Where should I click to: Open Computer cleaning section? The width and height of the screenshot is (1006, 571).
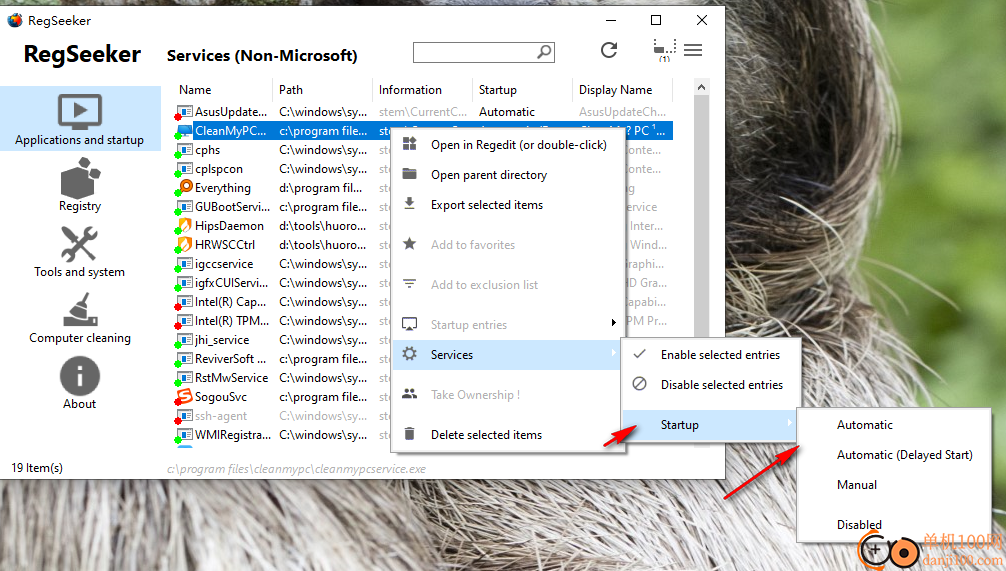[x=80, y=318]
